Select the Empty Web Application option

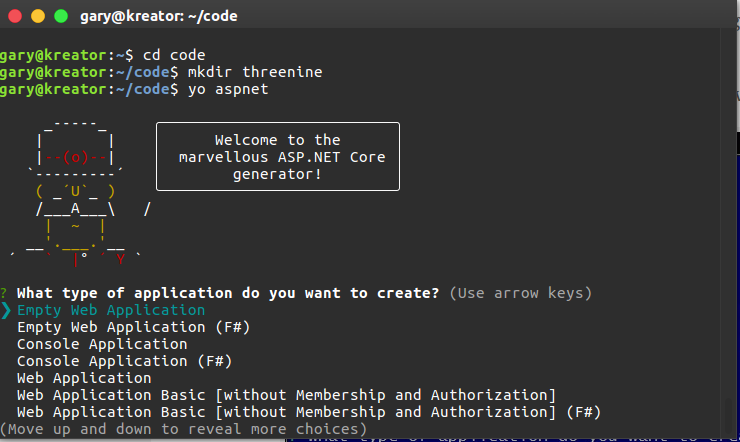(x=111, y=310)
